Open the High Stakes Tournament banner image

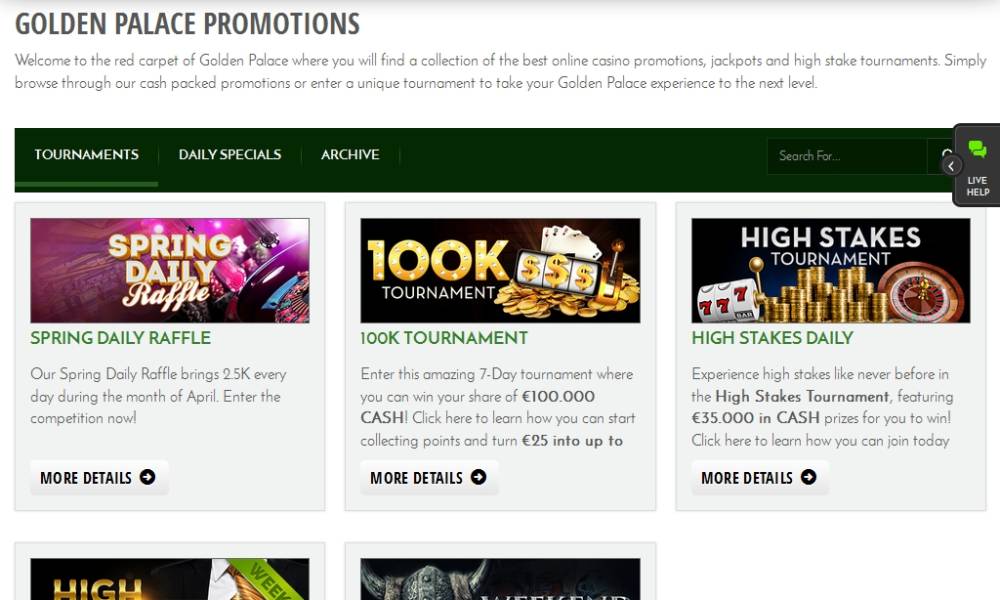[x=830, y=270]
